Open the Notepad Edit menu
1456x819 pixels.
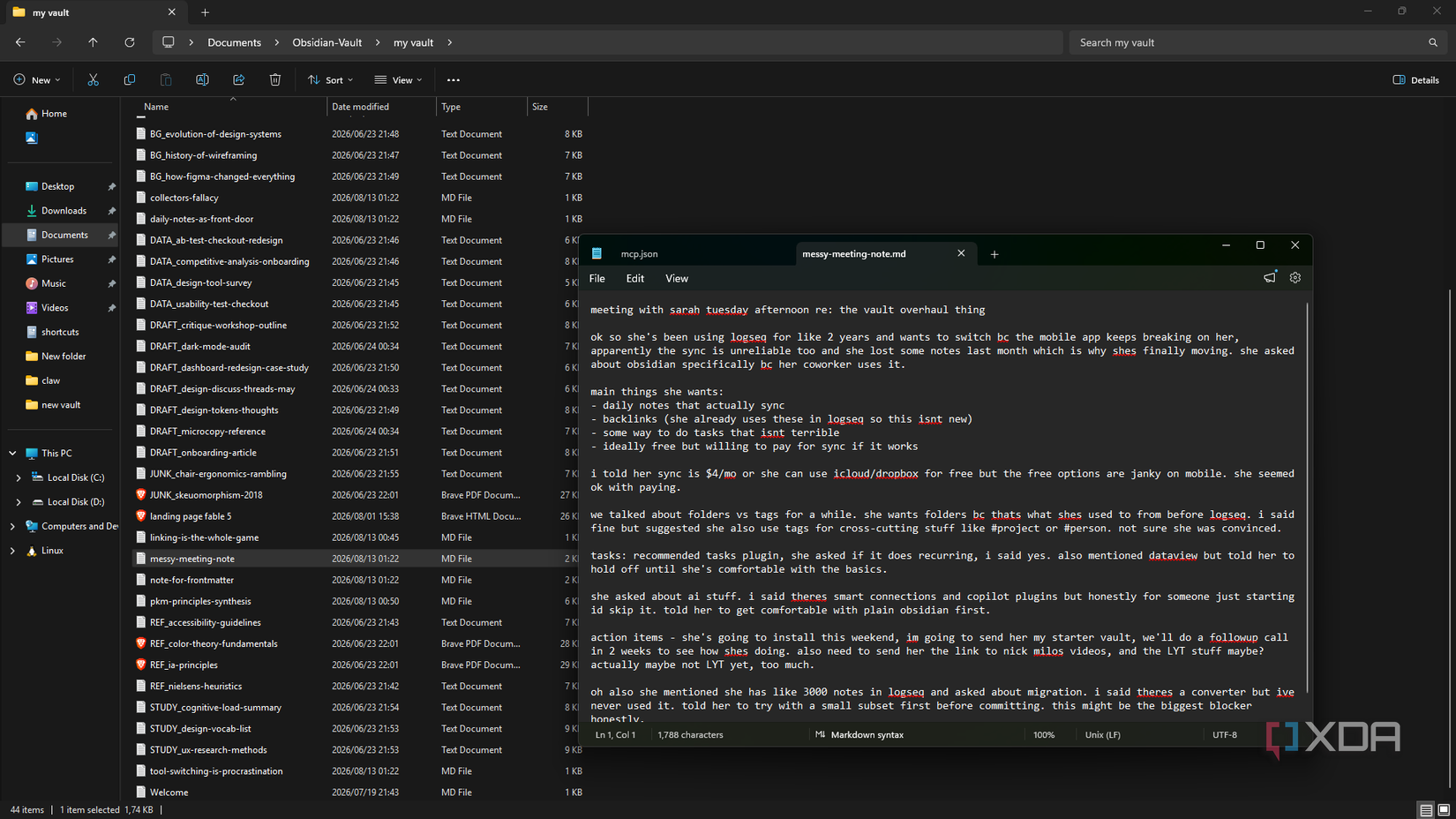click(x=635, y=279)
